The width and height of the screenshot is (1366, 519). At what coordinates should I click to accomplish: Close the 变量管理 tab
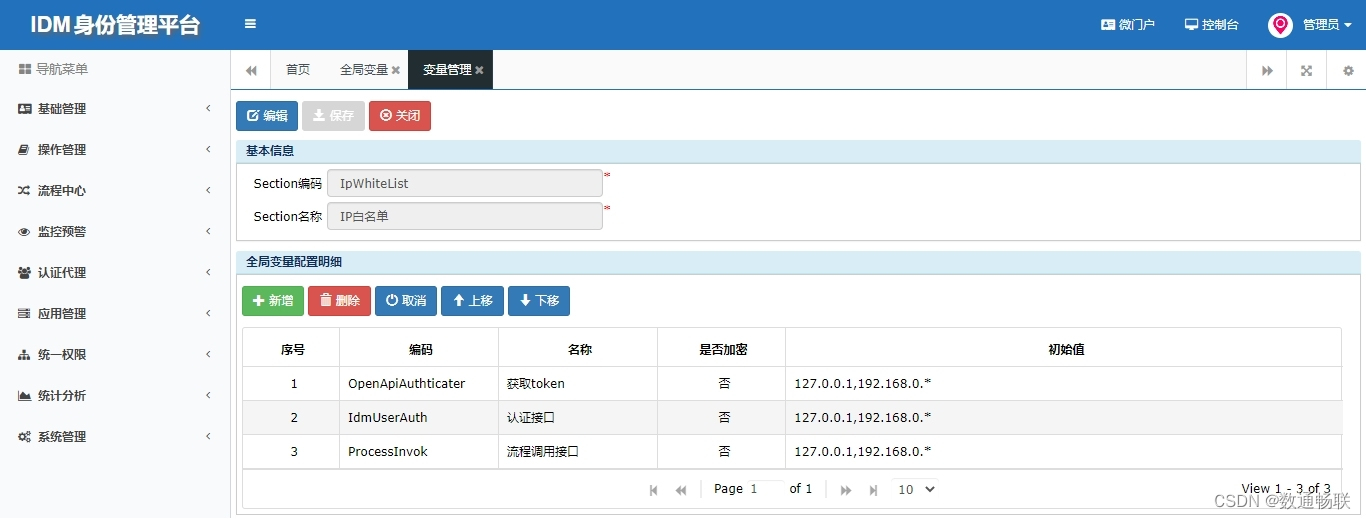(x=479, y=70)
